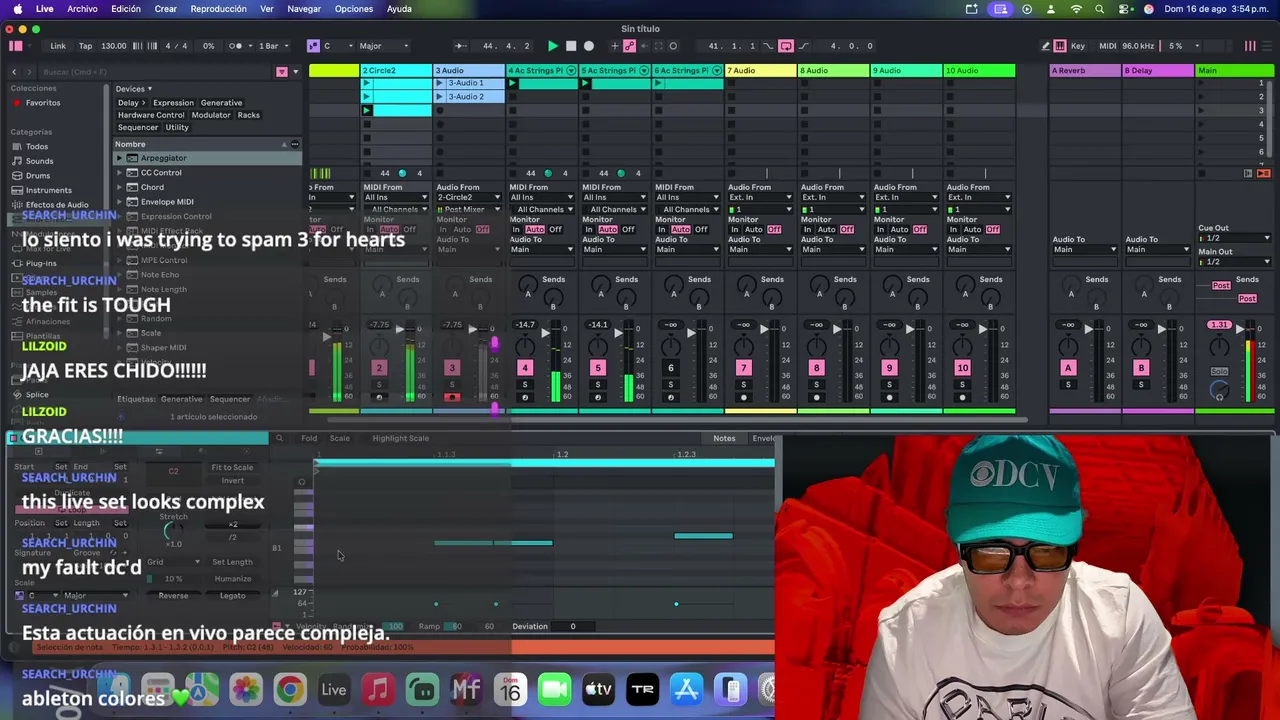Open Control Center from the menu bar
Image resolution: width=1280 pixels, height=720 pixels.
pyautogui.click(x=1124, y=9)
